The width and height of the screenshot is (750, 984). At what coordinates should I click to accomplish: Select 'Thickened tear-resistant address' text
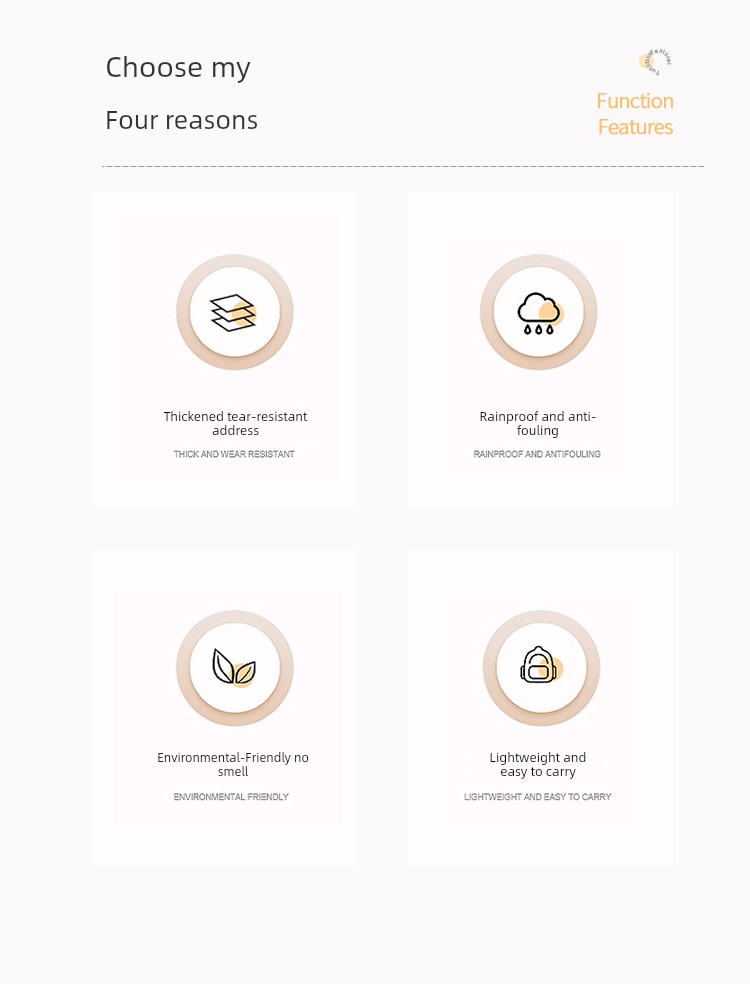pyautogui.click(x=235, y=424)
